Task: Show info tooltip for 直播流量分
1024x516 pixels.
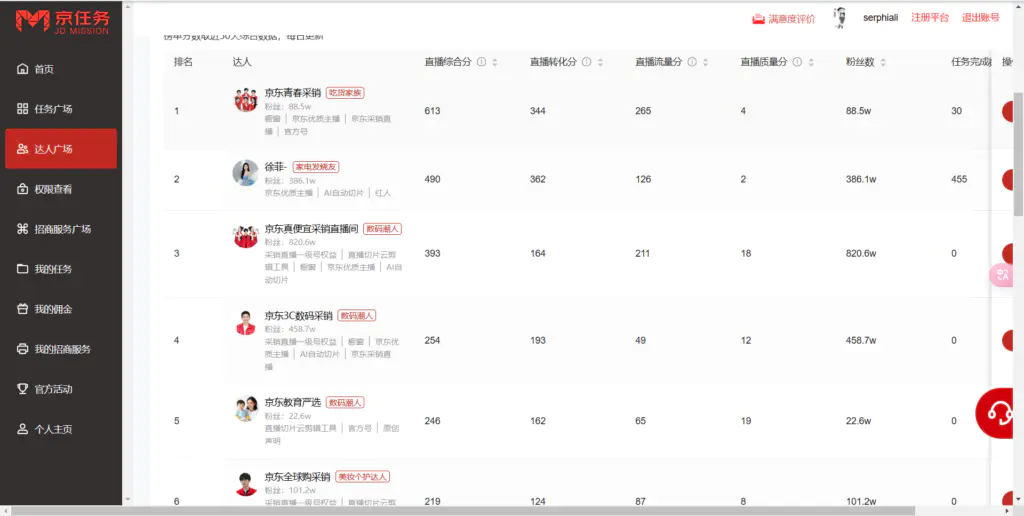Action: [x=692, y=63]
